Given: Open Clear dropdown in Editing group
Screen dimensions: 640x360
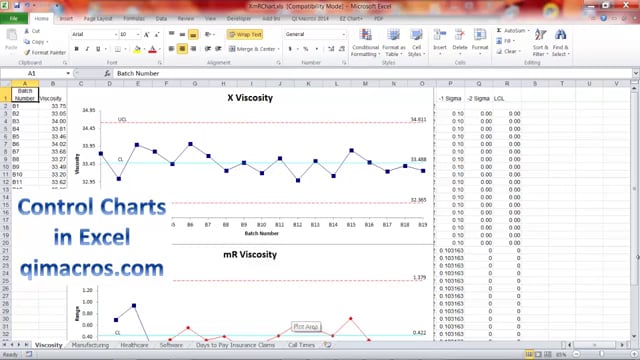Looking at the screenshot, I should pos(520,51).
